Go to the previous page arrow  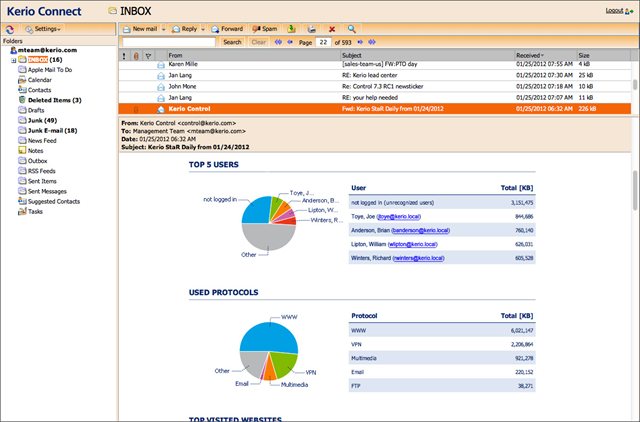point(290,42)
